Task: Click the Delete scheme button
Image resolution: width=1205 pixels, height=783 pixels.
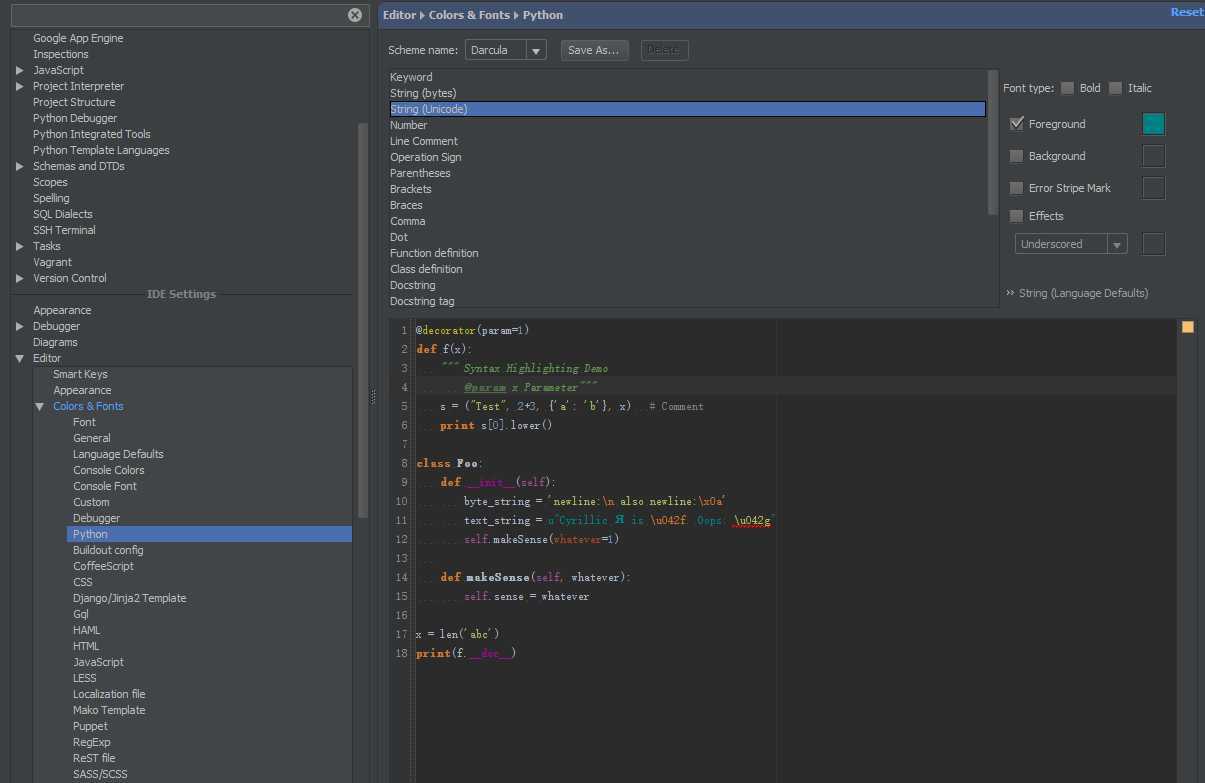Action: tap(664, 50)
